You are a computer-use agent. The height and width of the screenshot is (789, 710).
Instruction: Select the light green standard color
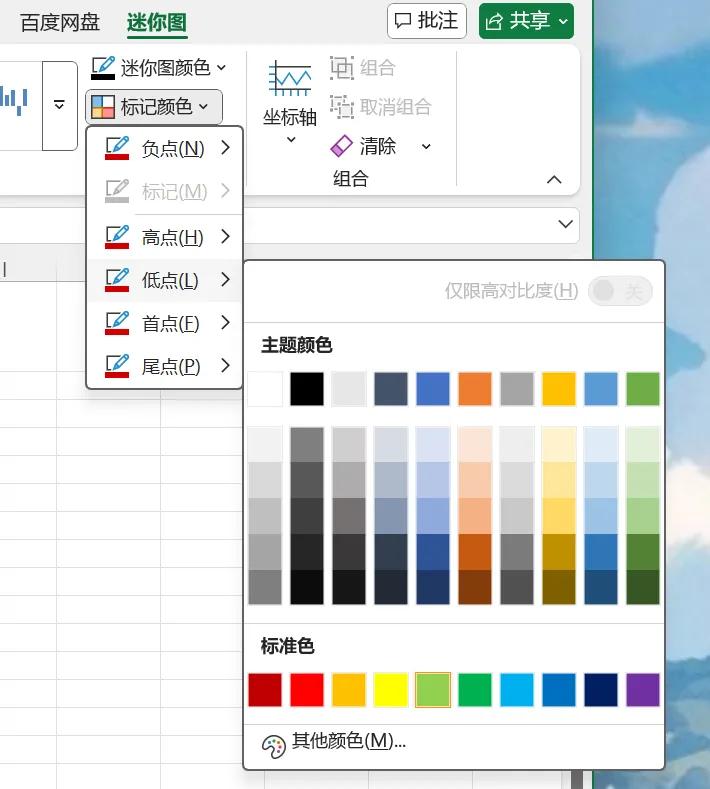tap(433, 690)
